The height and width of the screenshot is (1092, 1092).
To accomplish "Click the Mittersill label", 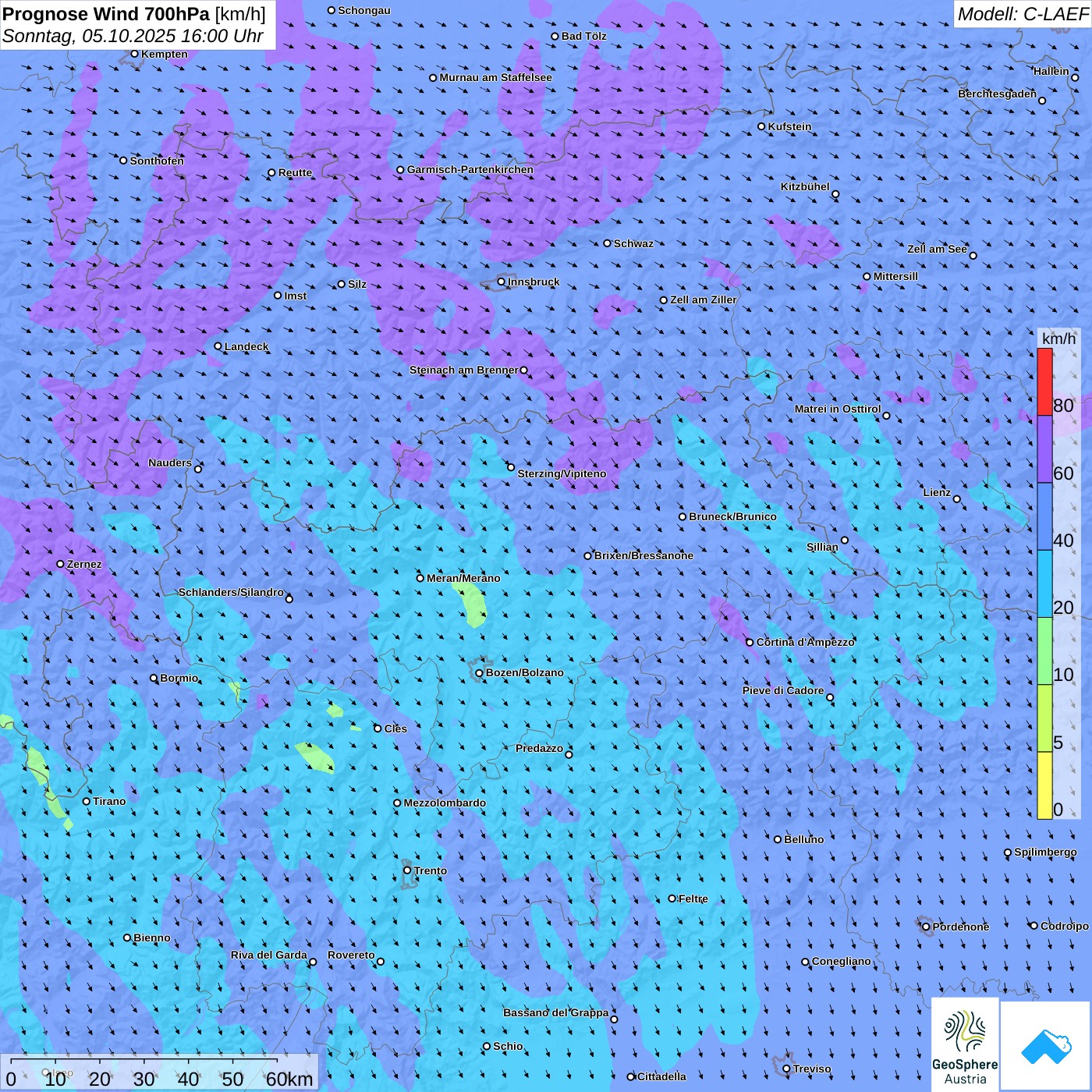I will pyautogui.click(x=895, y=276).
